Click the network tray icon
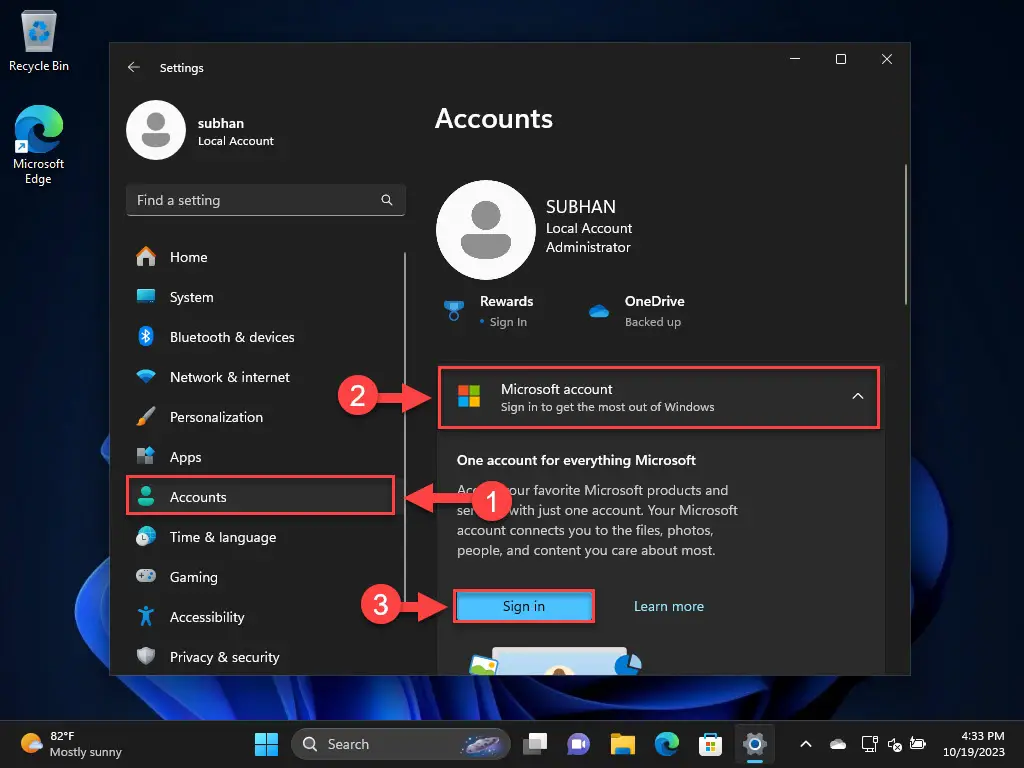Image resolution: width=1024 pixels, height=768 pixels. click(869, 744)
